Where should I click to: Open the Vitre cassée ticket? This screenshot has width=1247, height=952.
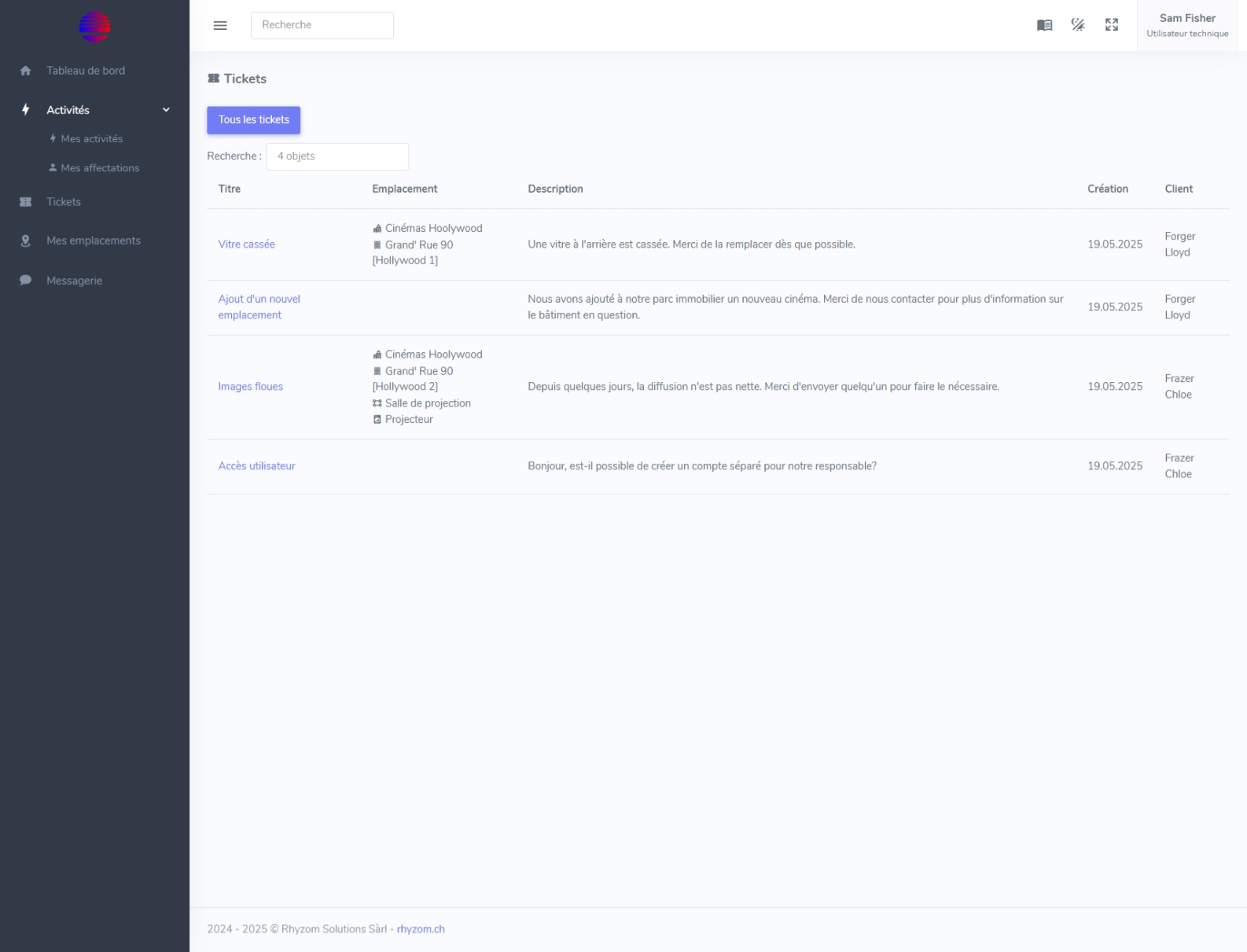tap(246, 244)
